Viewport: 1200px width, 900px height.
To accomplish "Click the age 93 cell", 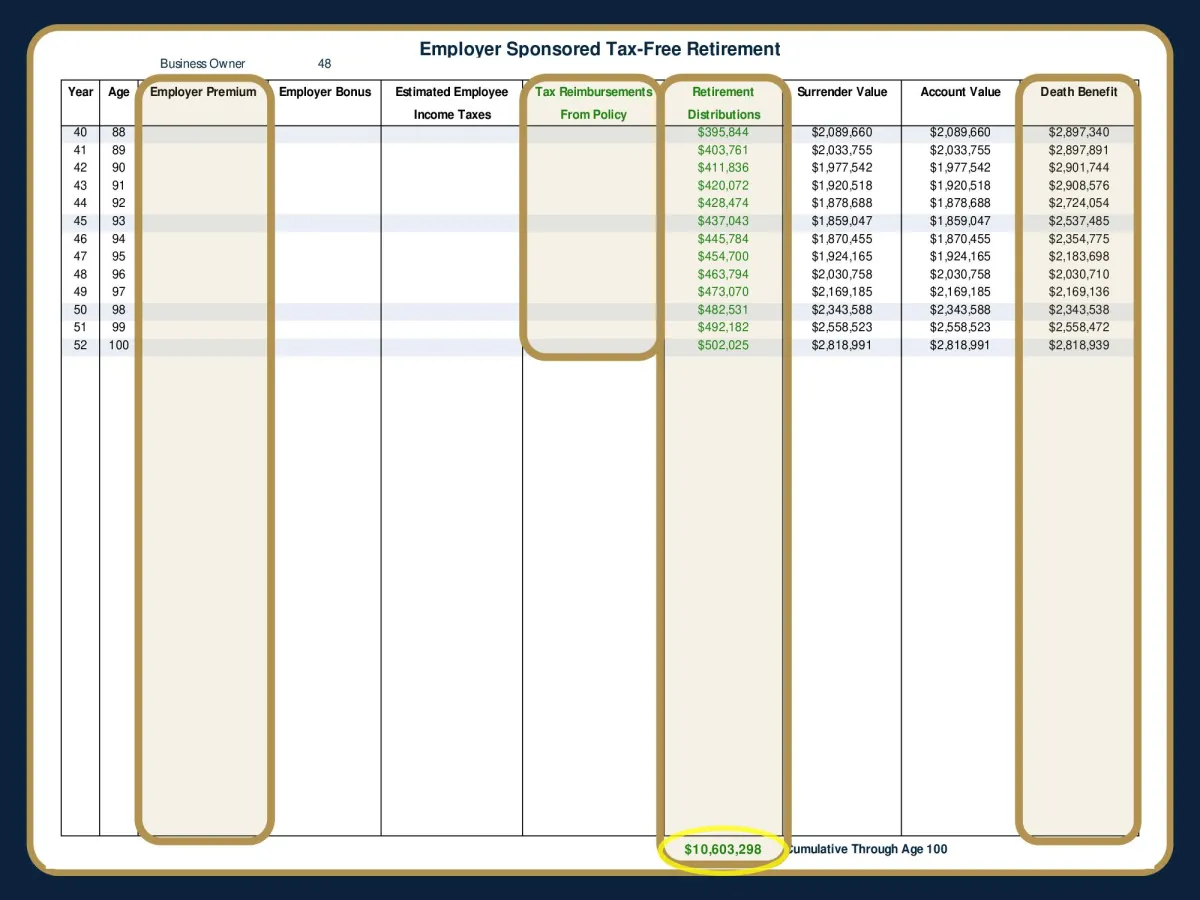I will 119,221.
